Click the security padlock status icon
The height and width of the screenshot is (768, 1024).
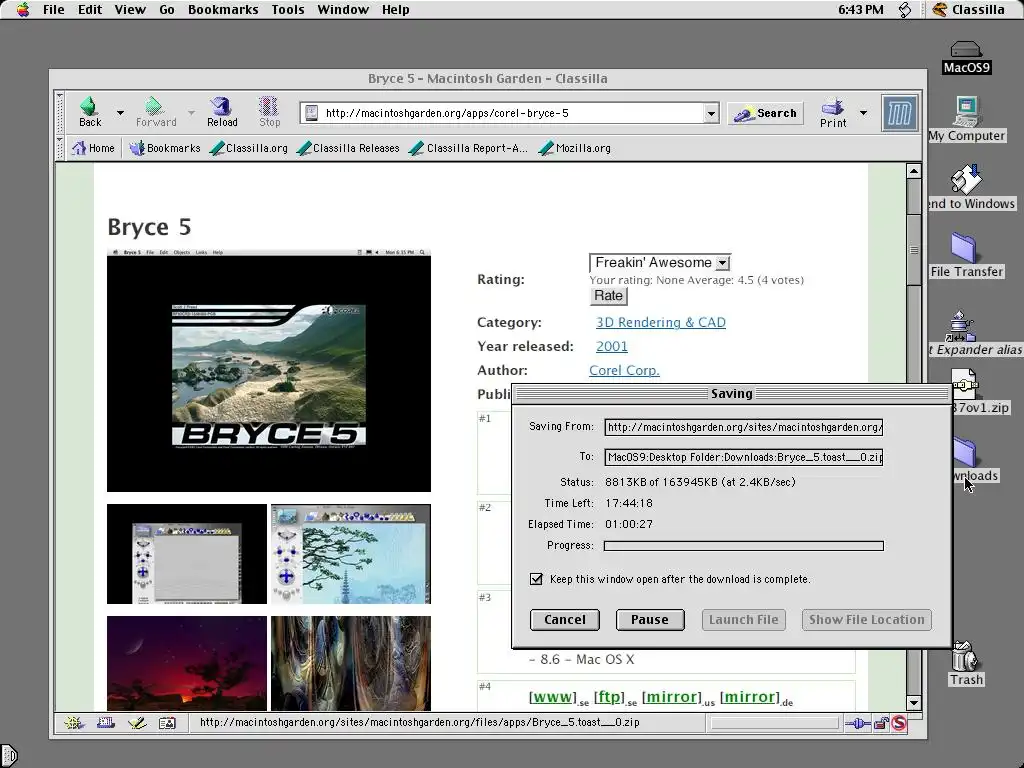pos(881,723)
